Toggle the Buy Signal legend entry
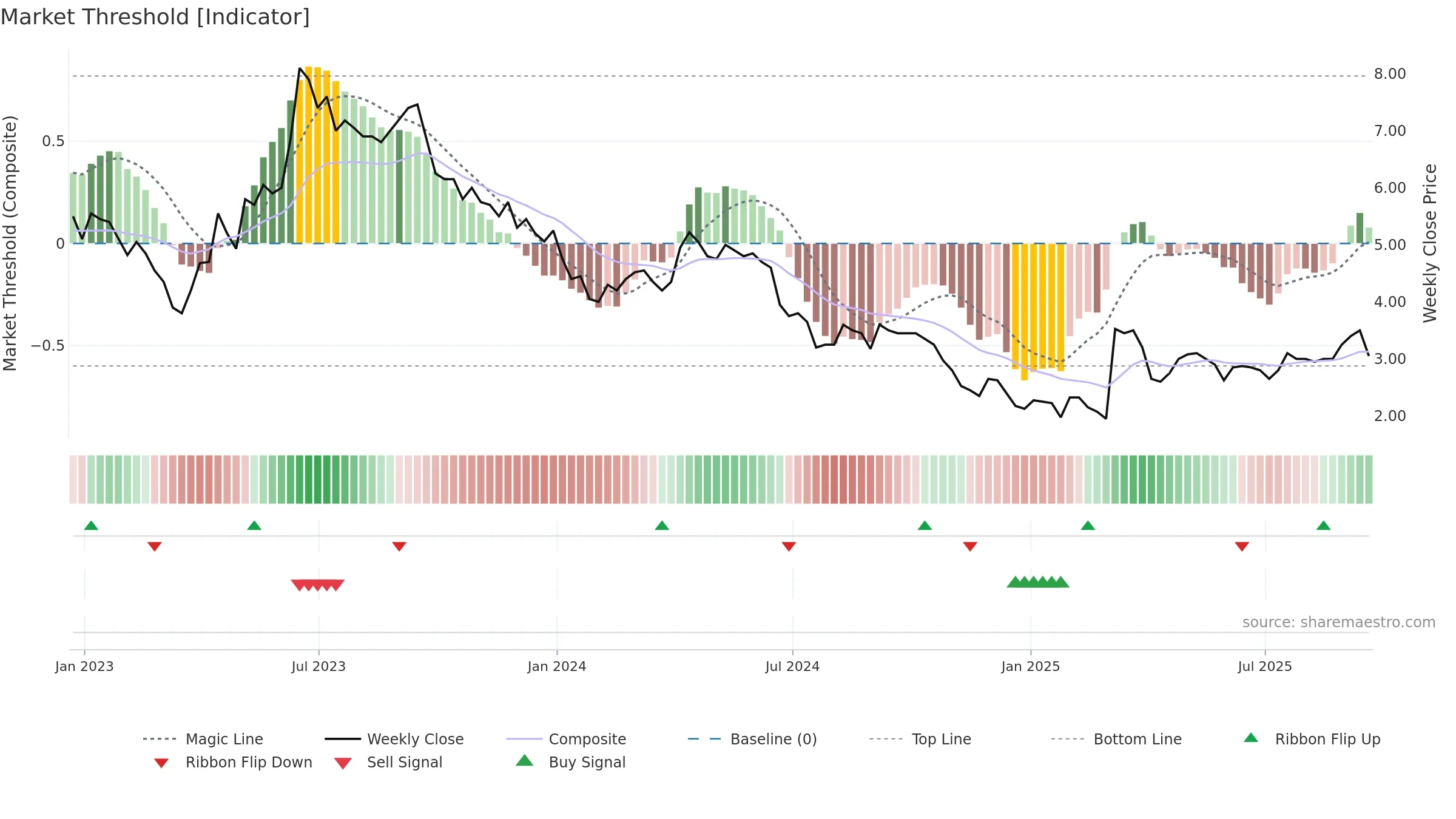 (x=570, y=762)
